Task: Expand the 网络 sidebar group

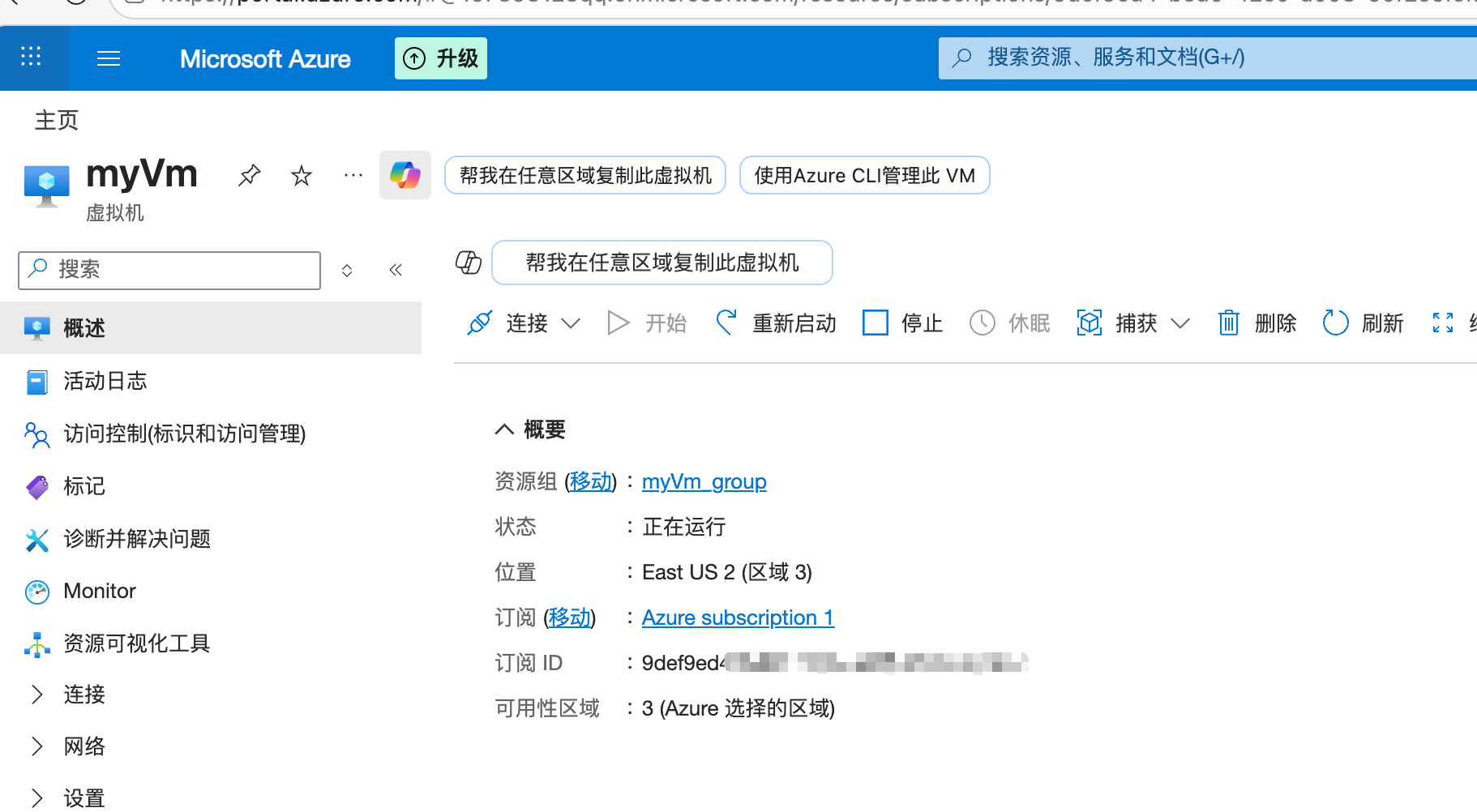Action: click(36, 746)
